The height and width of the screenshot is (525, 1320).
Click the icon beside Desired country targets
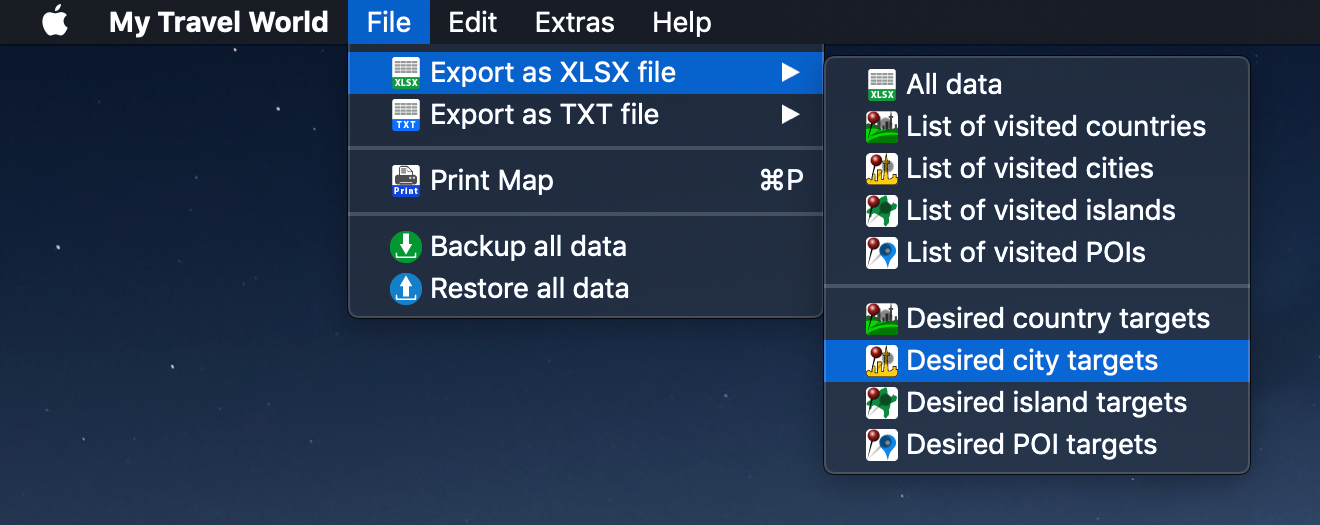882,319
